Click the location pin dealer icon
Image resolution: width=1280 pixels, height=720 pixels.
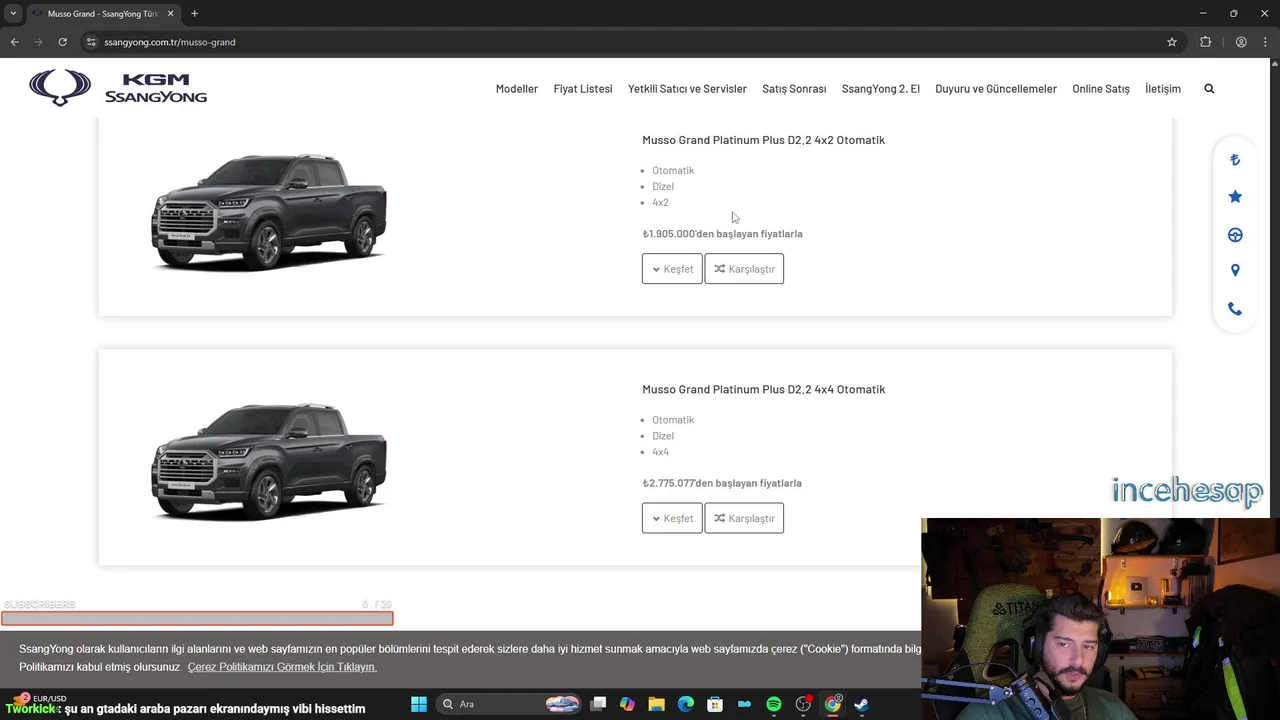(x=1235, y=271)
